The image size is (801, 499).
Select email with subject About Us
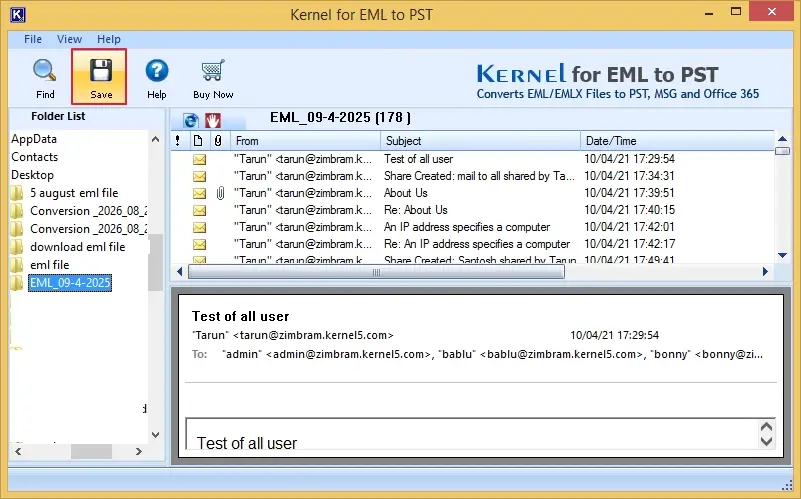(406, 193)
